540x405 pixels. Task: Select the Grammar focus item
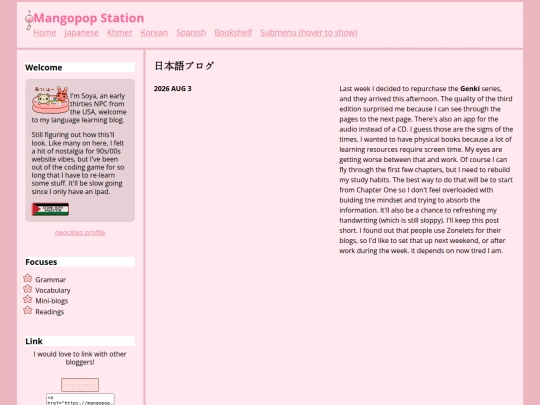coord(51,280)
